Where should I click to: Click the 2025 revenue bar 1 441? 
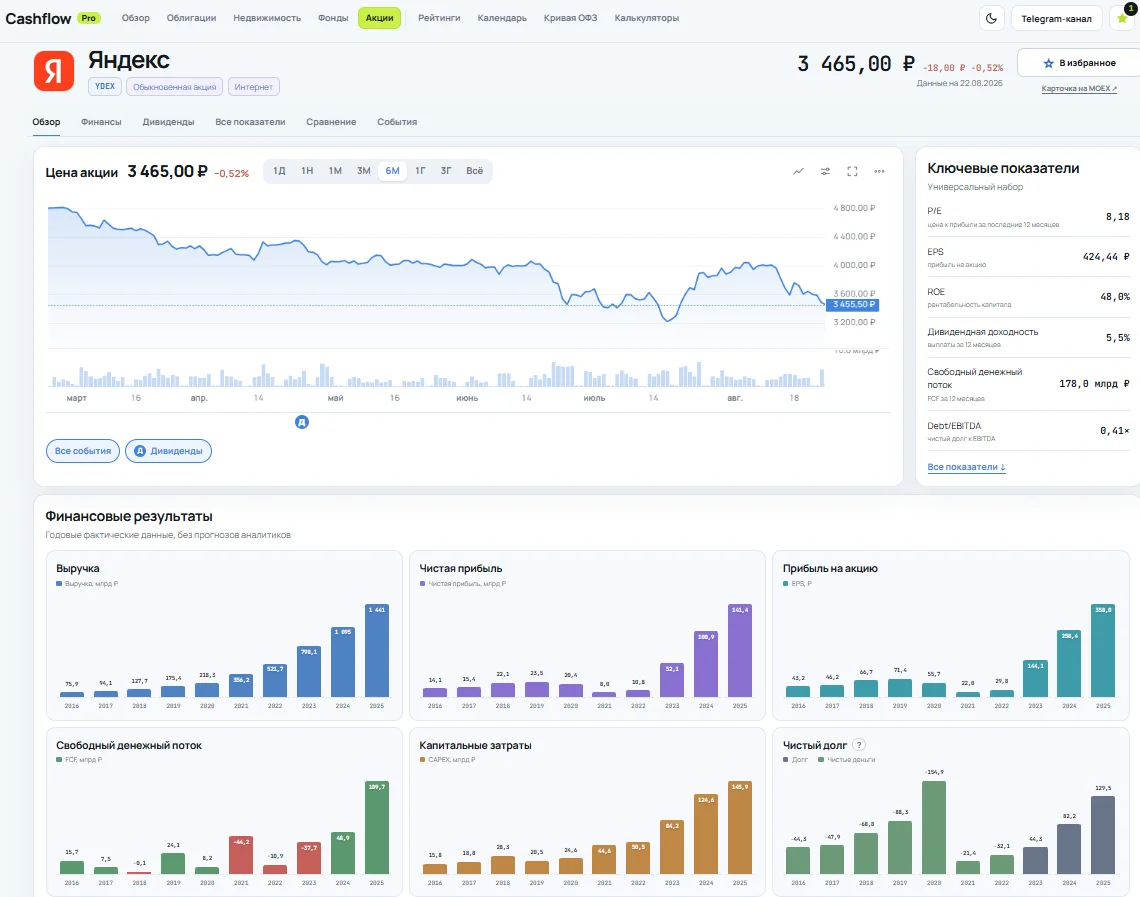tap(377, 651)
